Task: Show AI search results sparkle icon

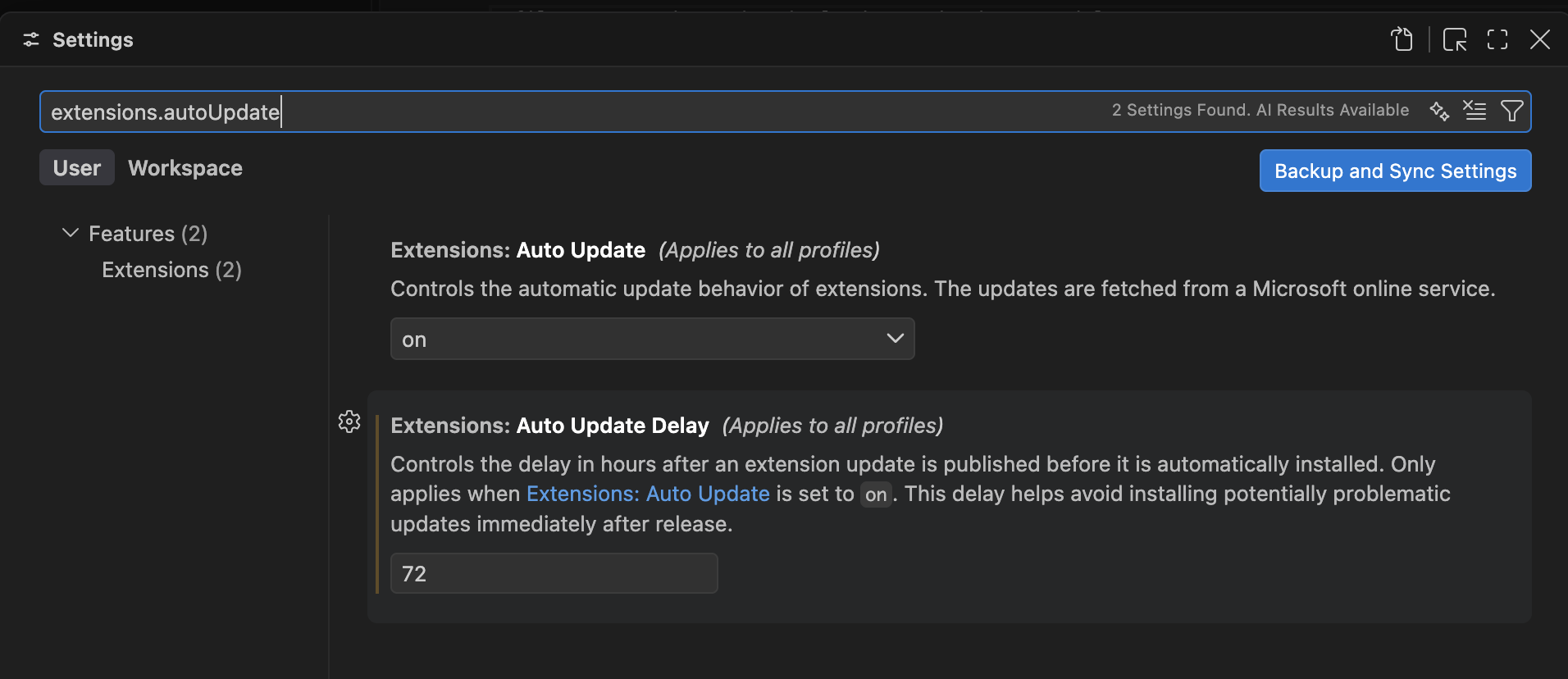Action: coord(1439,111)
